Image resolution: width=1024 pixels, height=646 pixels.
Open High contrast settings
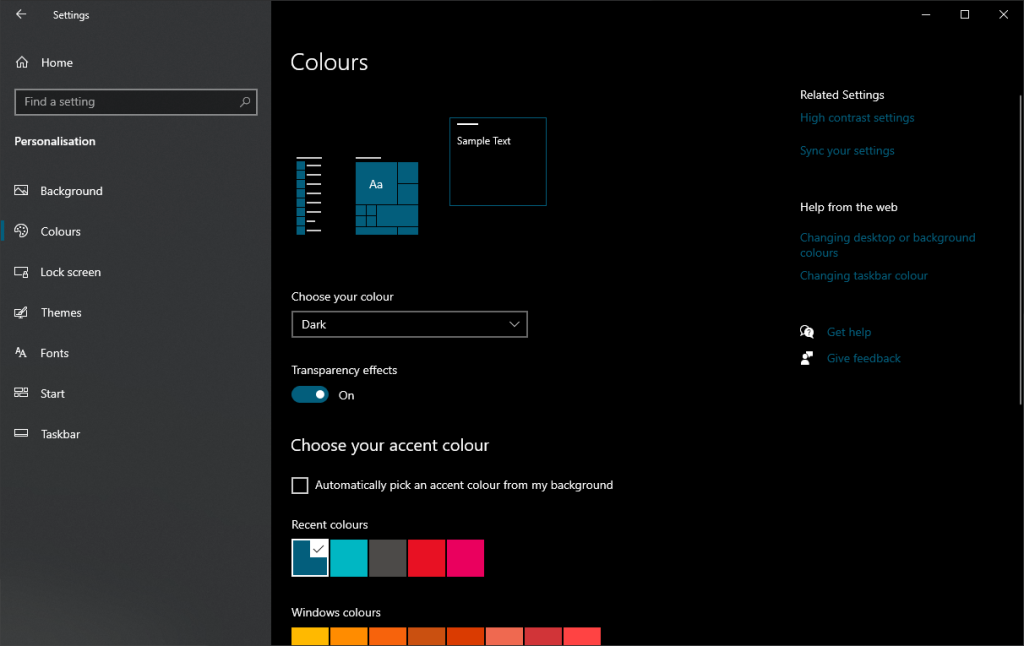pyautogui.click(x=857, y=117)
